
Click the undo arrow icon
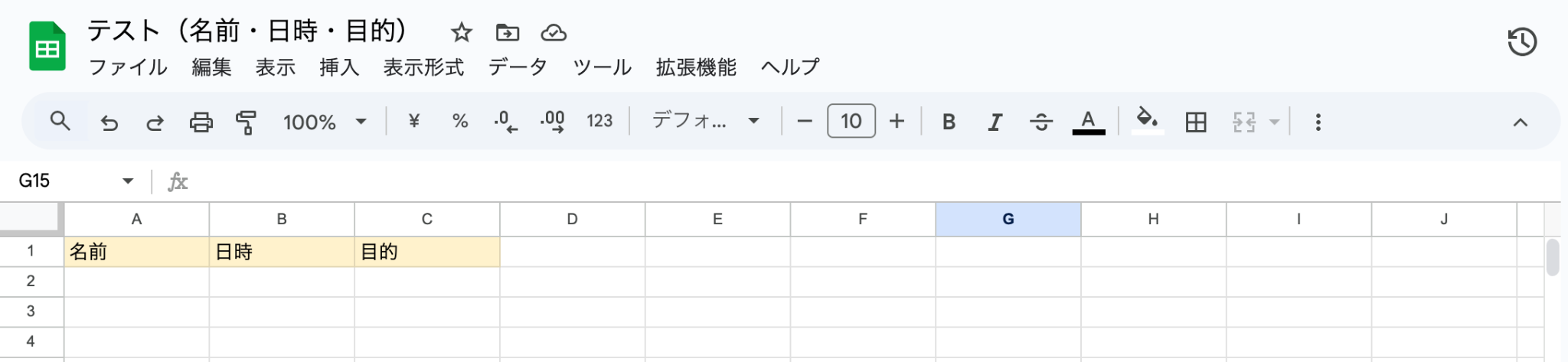[x=109, y=122]
